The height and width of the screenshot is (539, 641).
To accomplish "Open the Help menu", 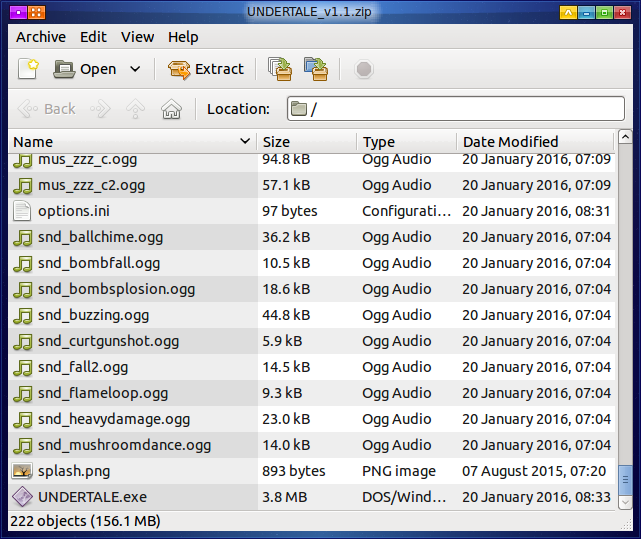I will point(183,37).
